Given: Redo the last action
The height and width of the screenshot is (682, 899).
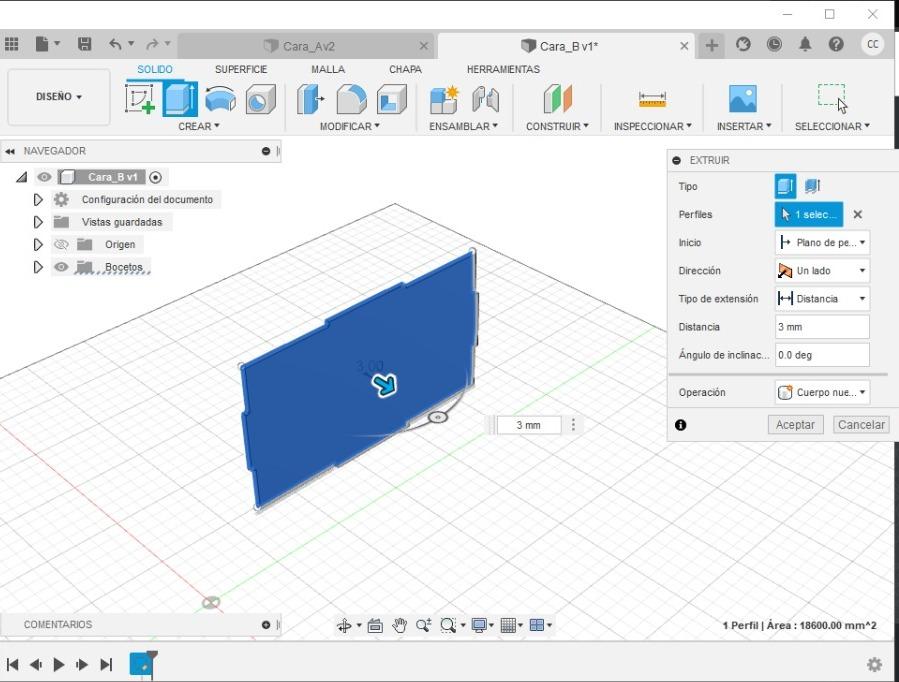Looking at the screenshot, I should [152, 44].
